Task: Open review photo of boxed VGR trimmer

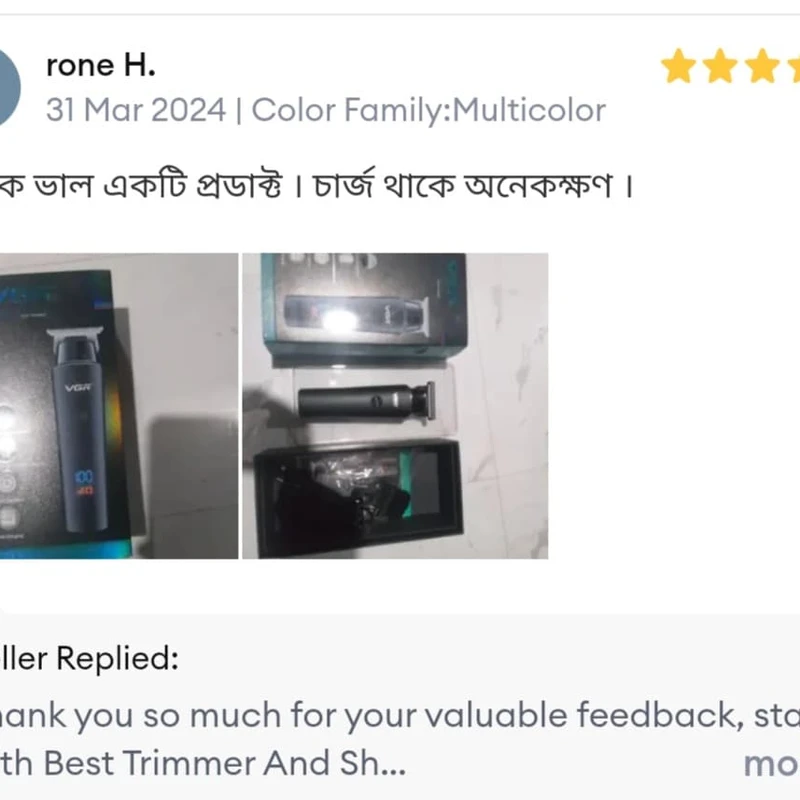Action: (x=119, y=406)
